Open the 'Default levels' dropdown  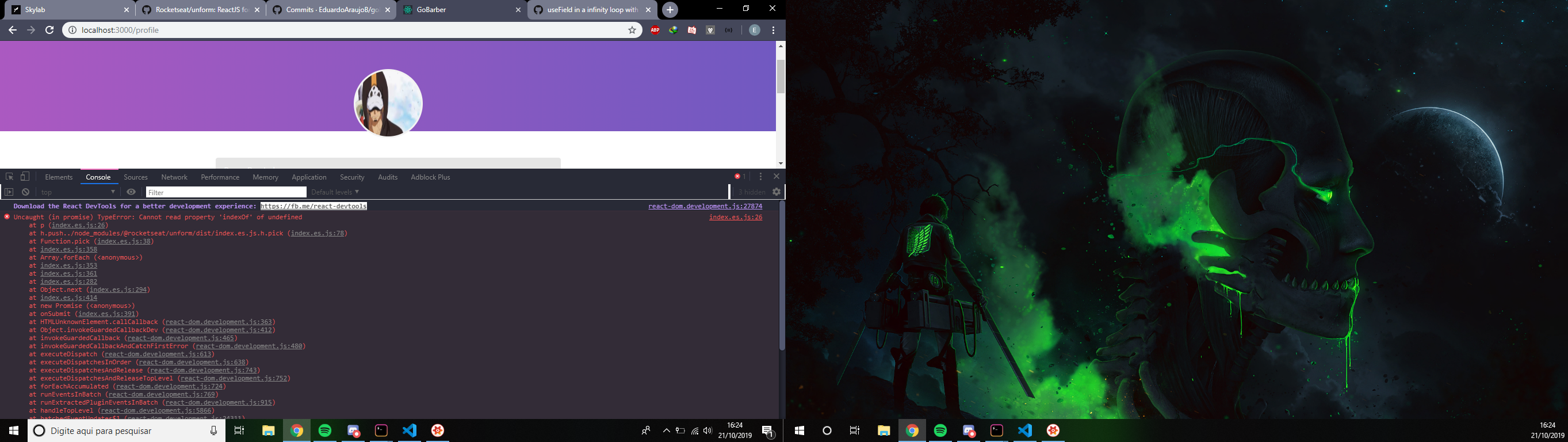click(335, 192)
